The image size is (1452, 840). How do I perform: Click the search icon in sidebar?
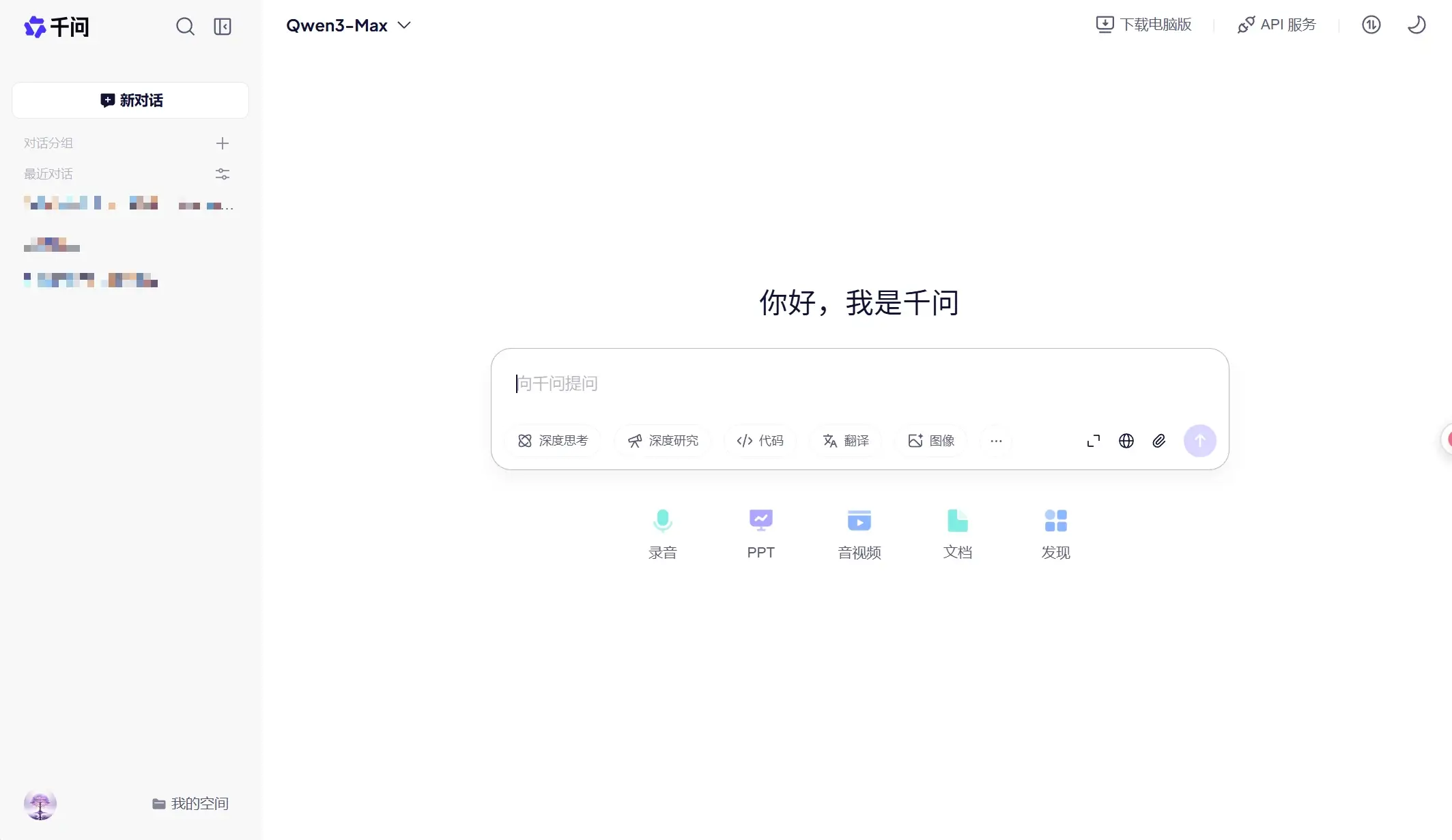(185, 27)
